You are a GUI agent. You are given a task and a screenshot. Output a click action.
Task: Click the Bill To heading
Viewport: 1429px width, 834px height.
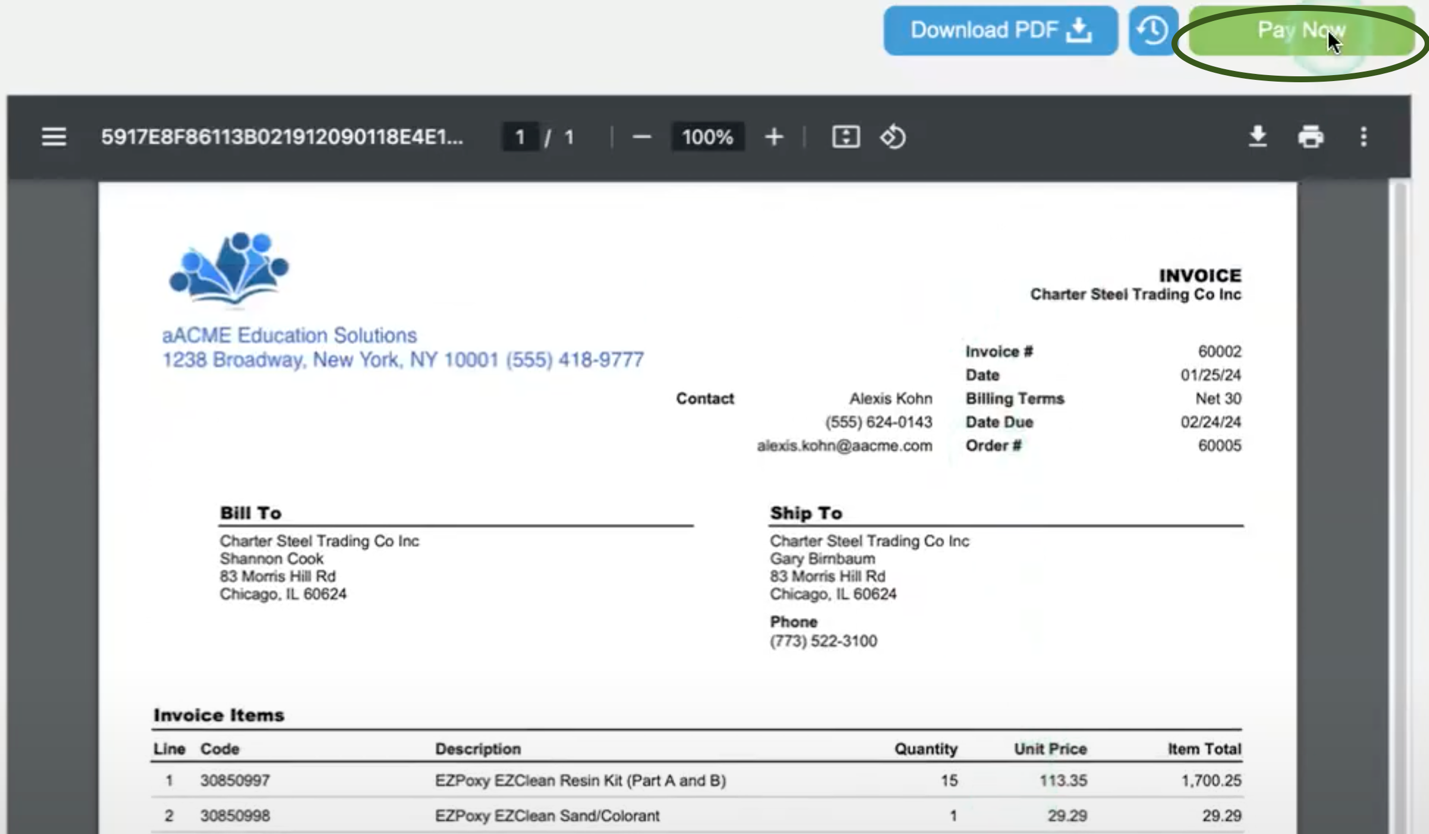coord(250,513)
